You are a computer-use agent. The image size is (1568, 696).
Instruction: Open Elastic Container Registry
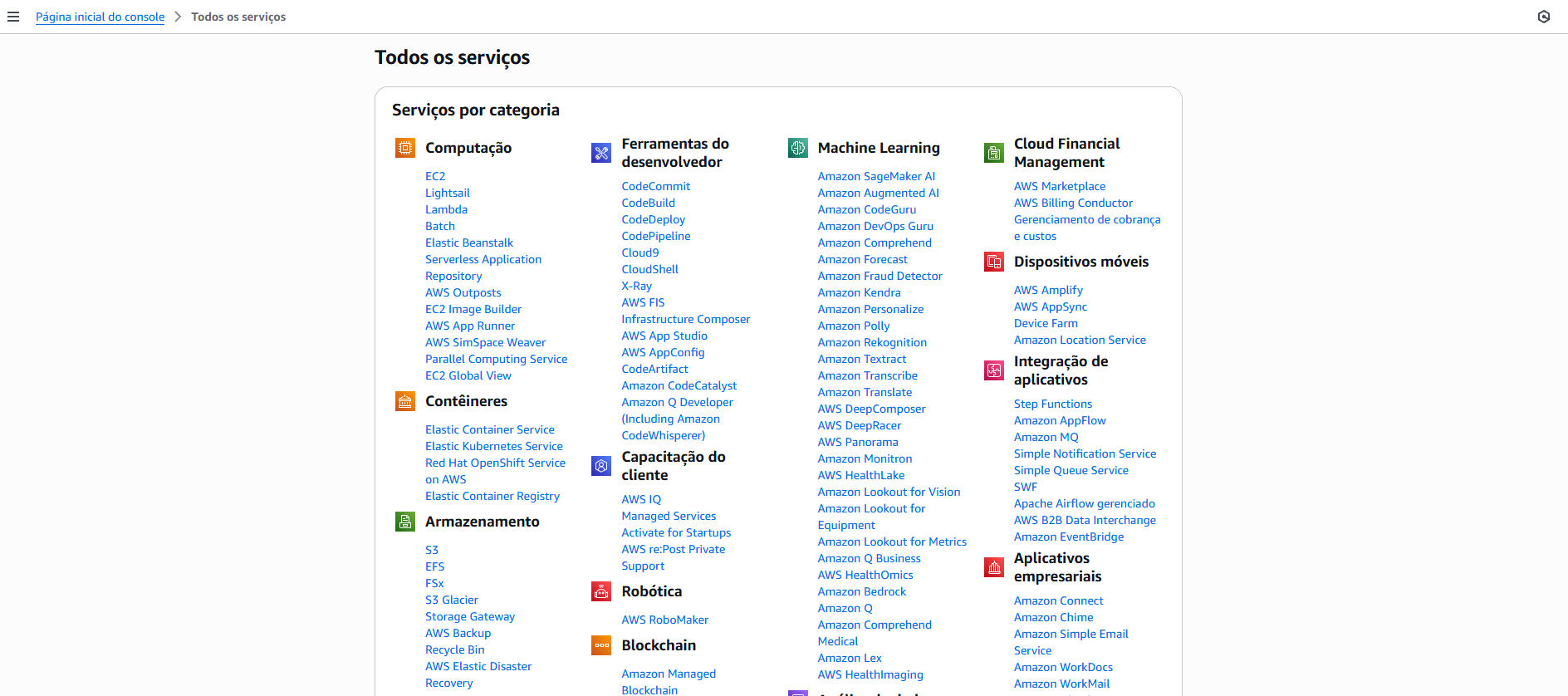pos(492,496)
